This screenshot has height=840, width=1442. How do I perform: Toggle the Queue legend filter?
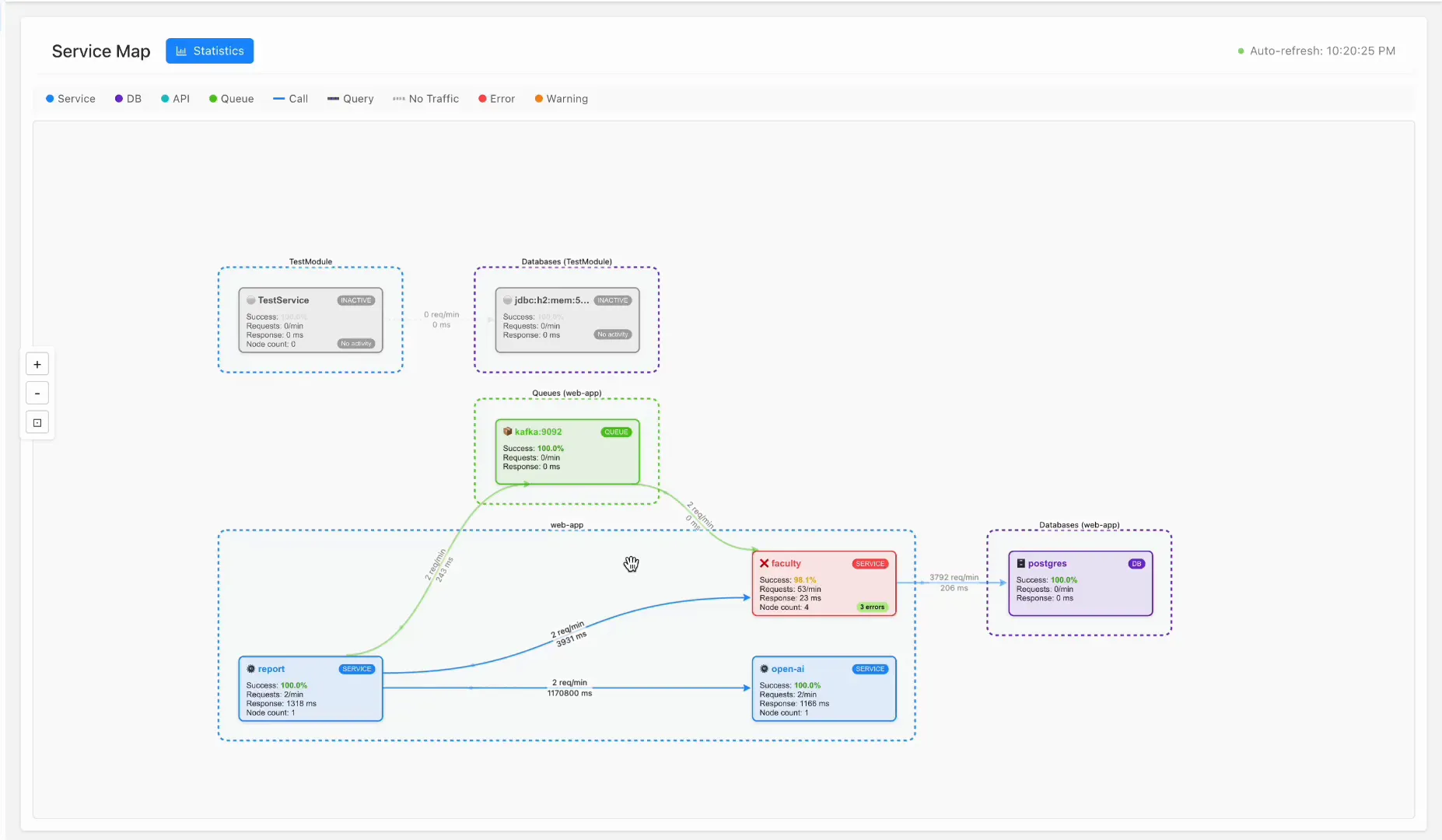coord(231,98)
